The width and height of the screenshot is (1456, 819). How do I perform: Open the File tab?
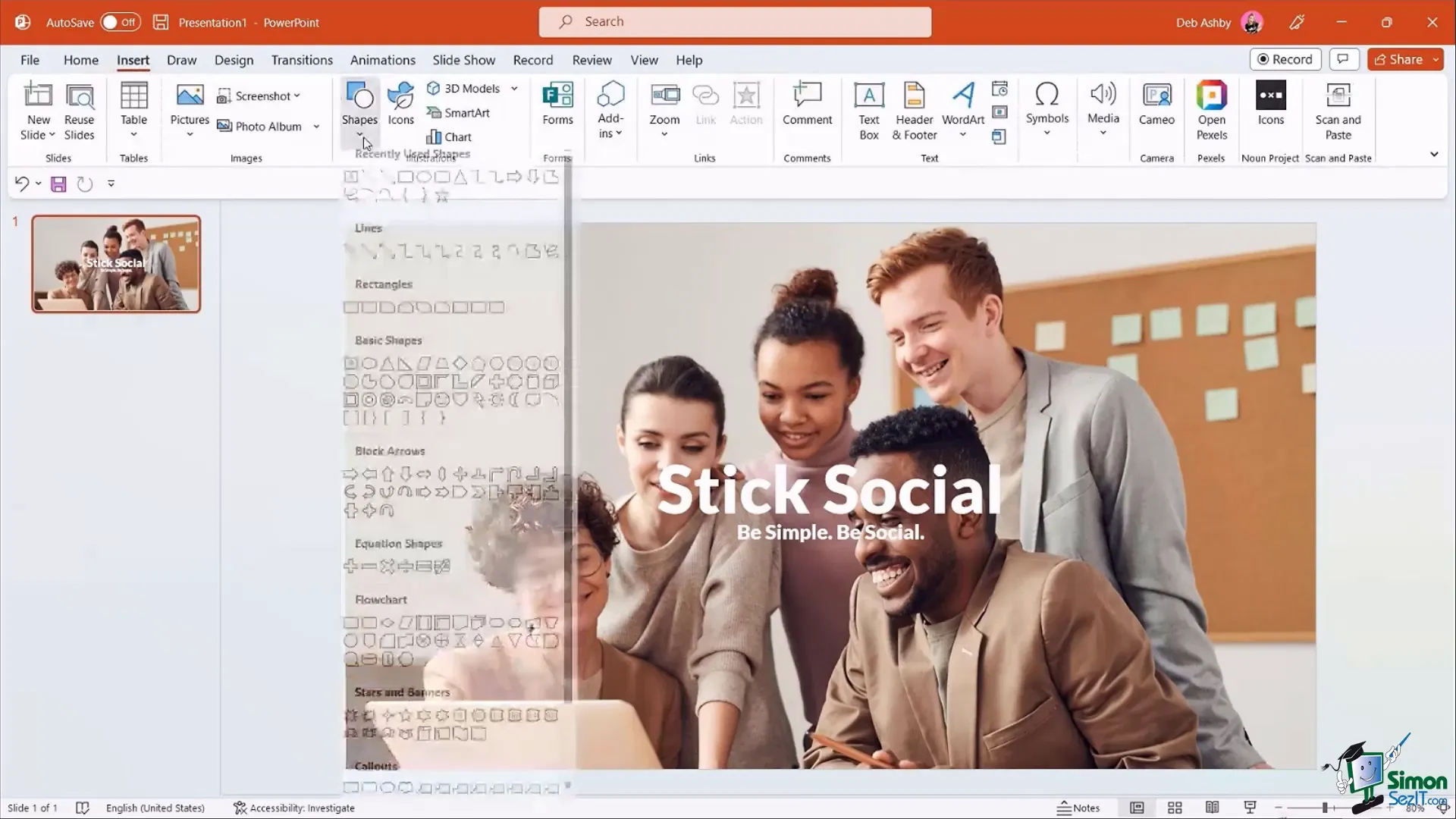click(30, 60)
